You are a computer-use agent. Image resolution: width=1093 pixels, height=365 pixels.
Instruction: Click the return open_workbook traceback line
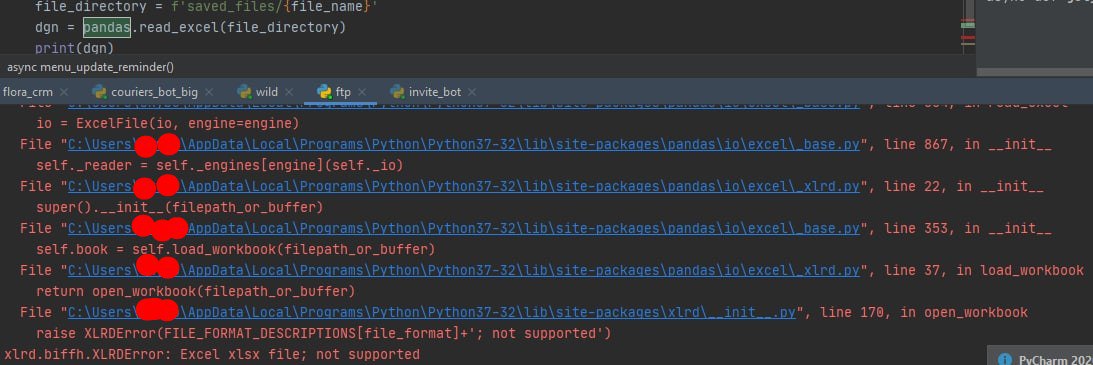point(195,291)
